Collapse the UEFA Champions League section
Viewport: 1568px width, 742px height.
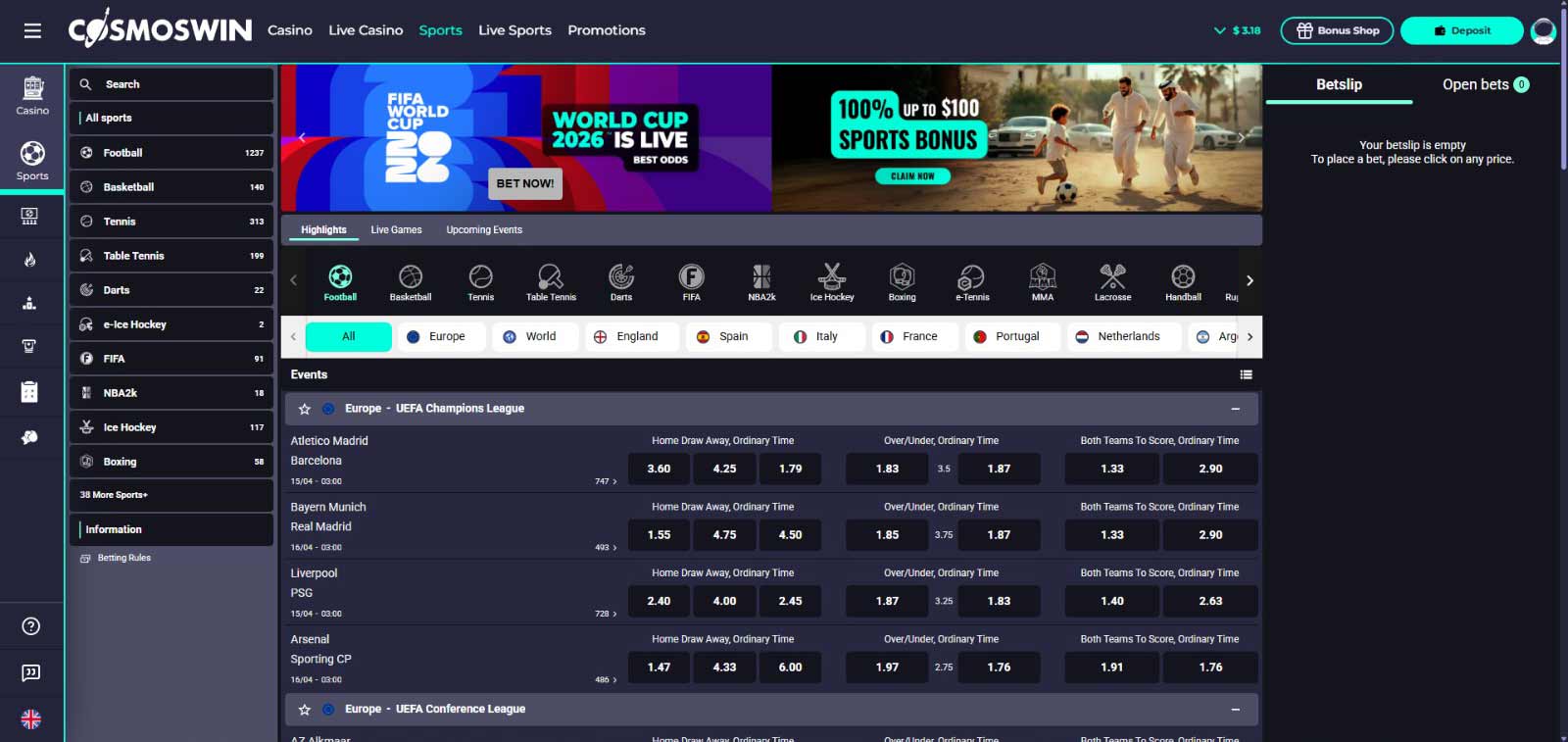pyautogui.click(x=1236, y=409)
